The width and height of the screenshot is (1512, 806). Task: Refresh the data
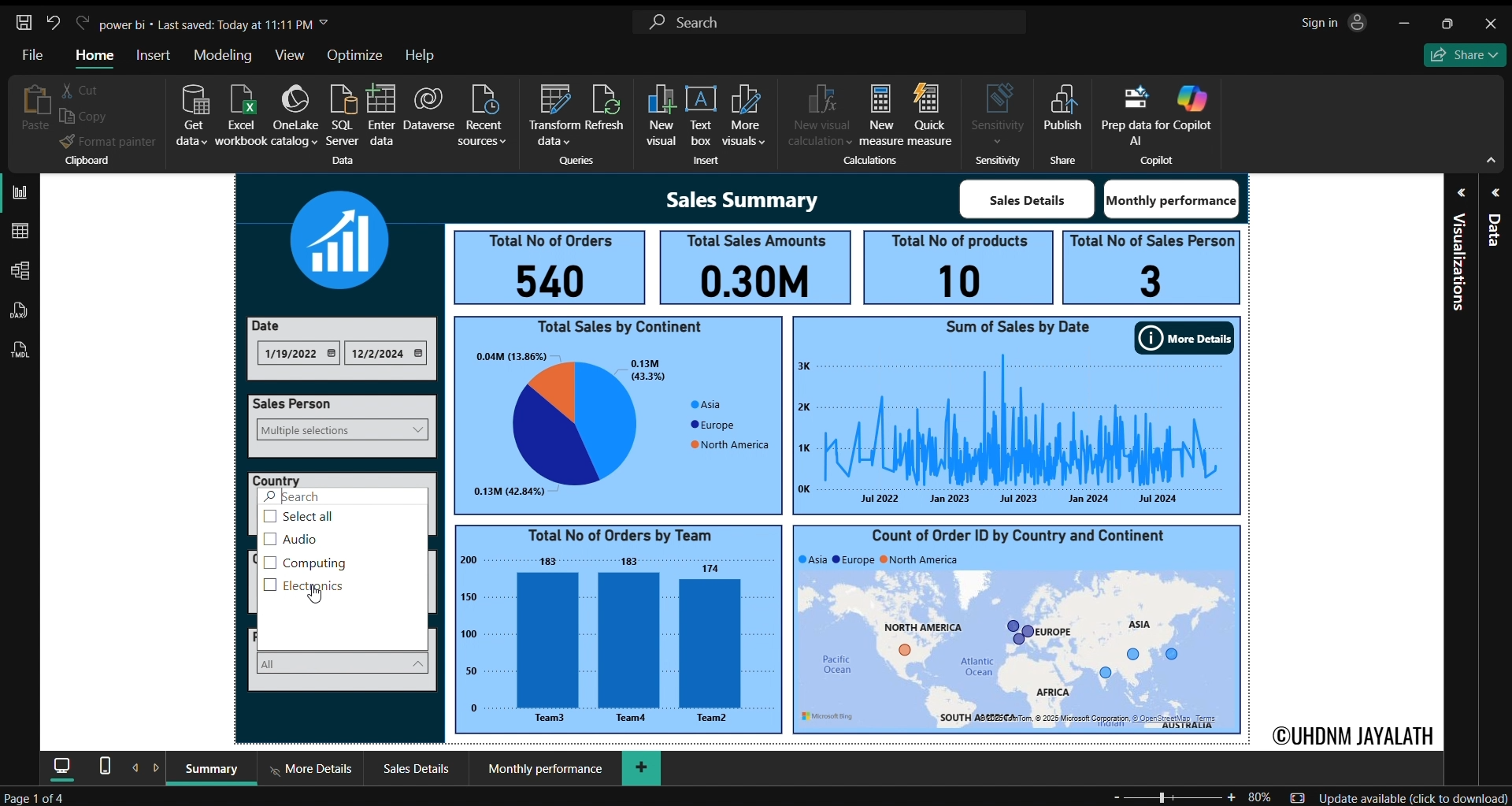point(606,110)
